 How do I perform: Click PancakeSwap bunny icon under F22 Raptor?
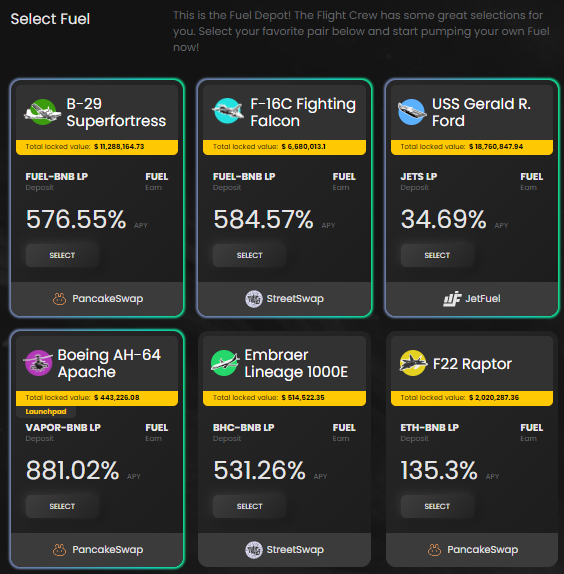pyautogui.click(x=434, y=549)
